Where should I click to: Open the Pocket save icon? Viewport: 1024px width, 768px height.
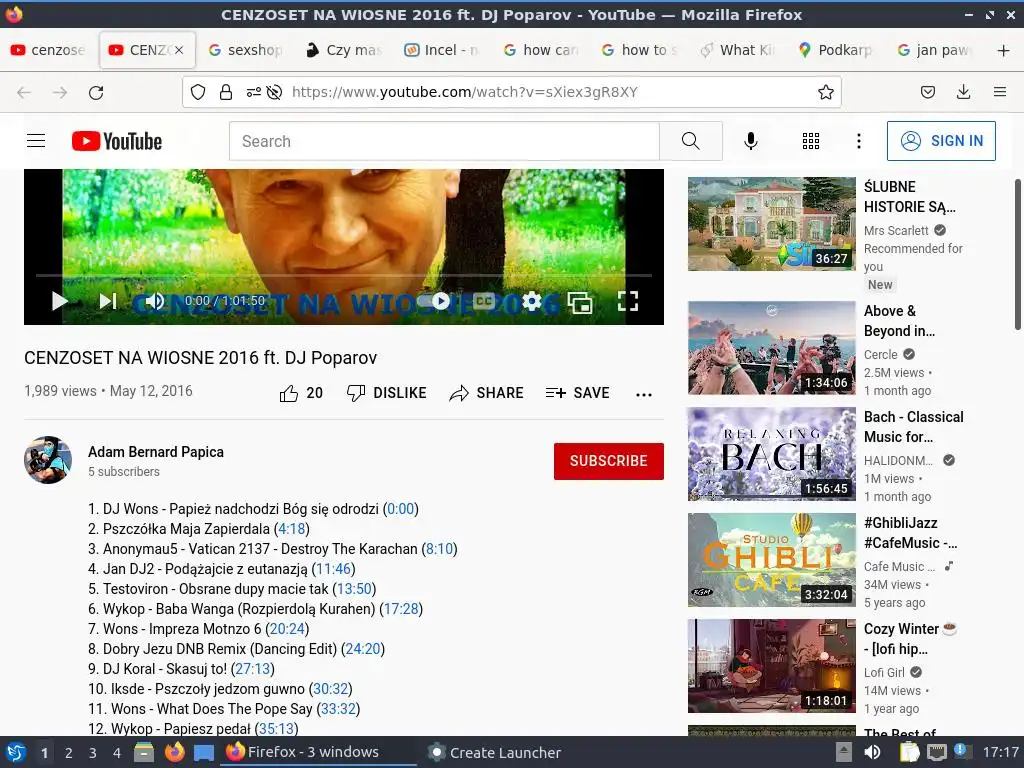[927, 92]
